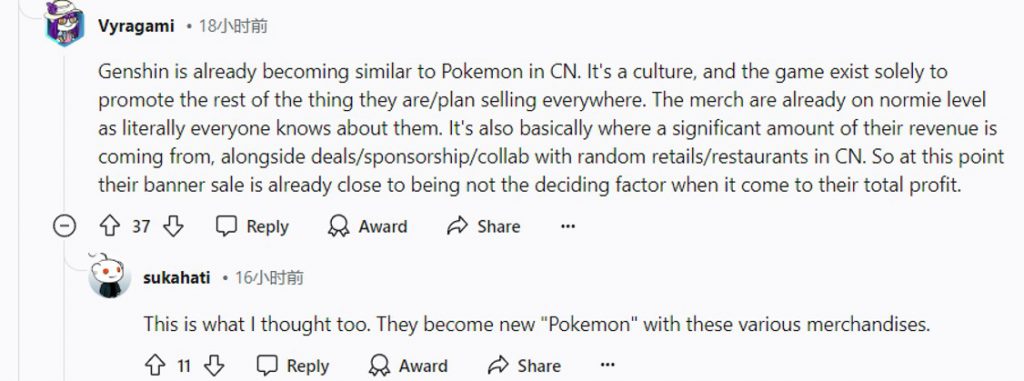Screen dimensions: 1024x381
Task: Open the 16小时前 reply timestamp
Action: click(269, 278)
